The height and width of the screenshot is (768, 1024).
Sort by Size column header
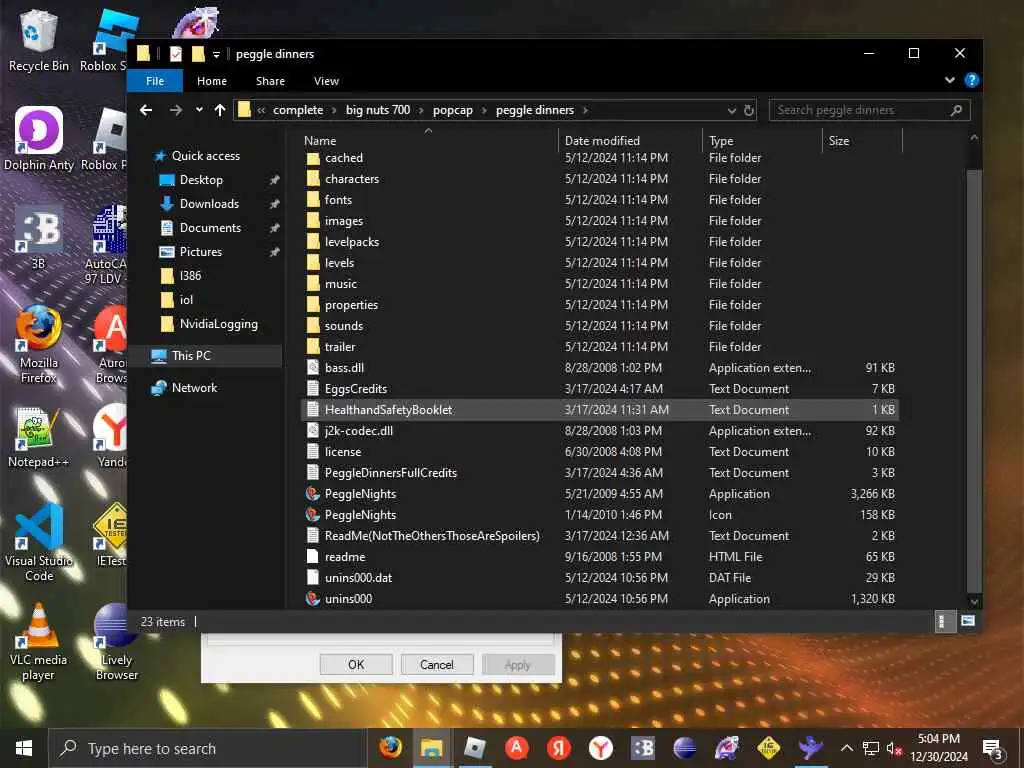[x=839, y=140]
